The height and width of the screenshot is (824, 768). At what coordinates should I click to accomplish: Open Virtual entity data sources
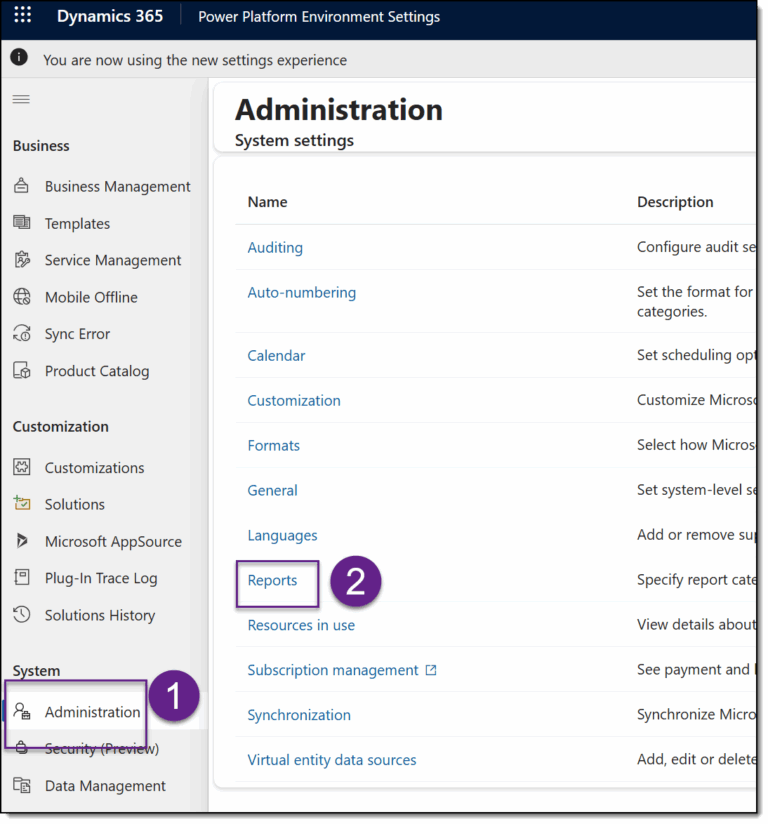tap(331, 760)
